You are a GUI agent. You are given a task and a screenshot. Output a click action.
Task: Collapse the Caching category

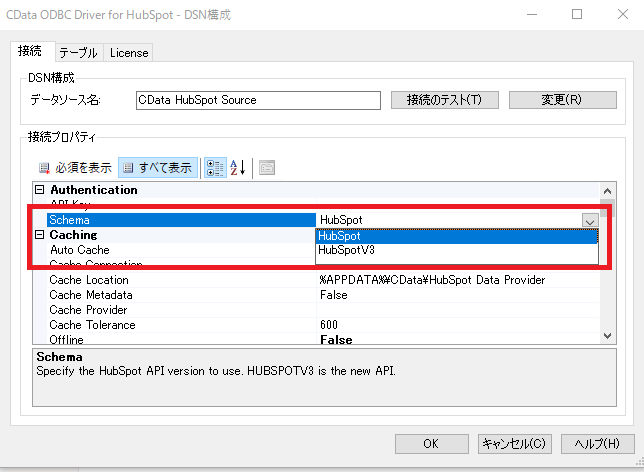(x=39, y=235)
